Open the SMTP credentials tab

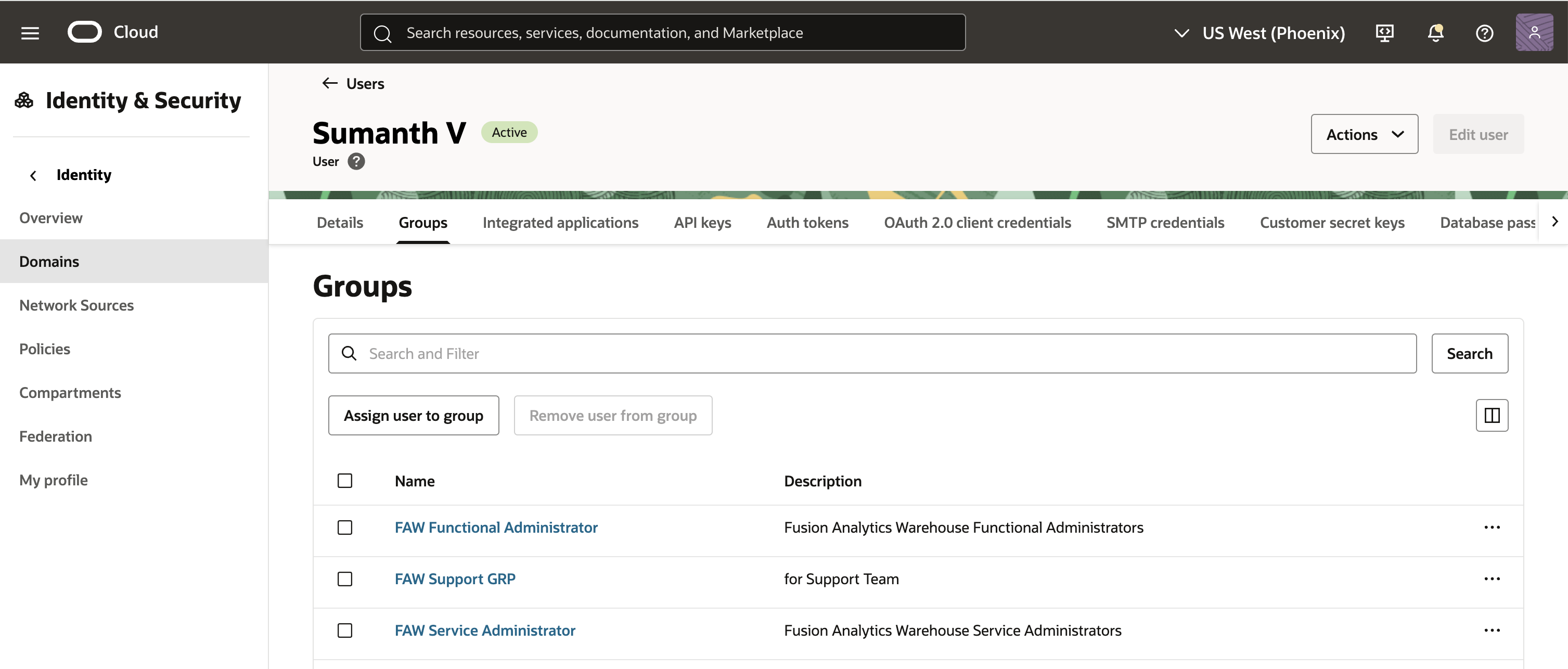click(1165, 223)
